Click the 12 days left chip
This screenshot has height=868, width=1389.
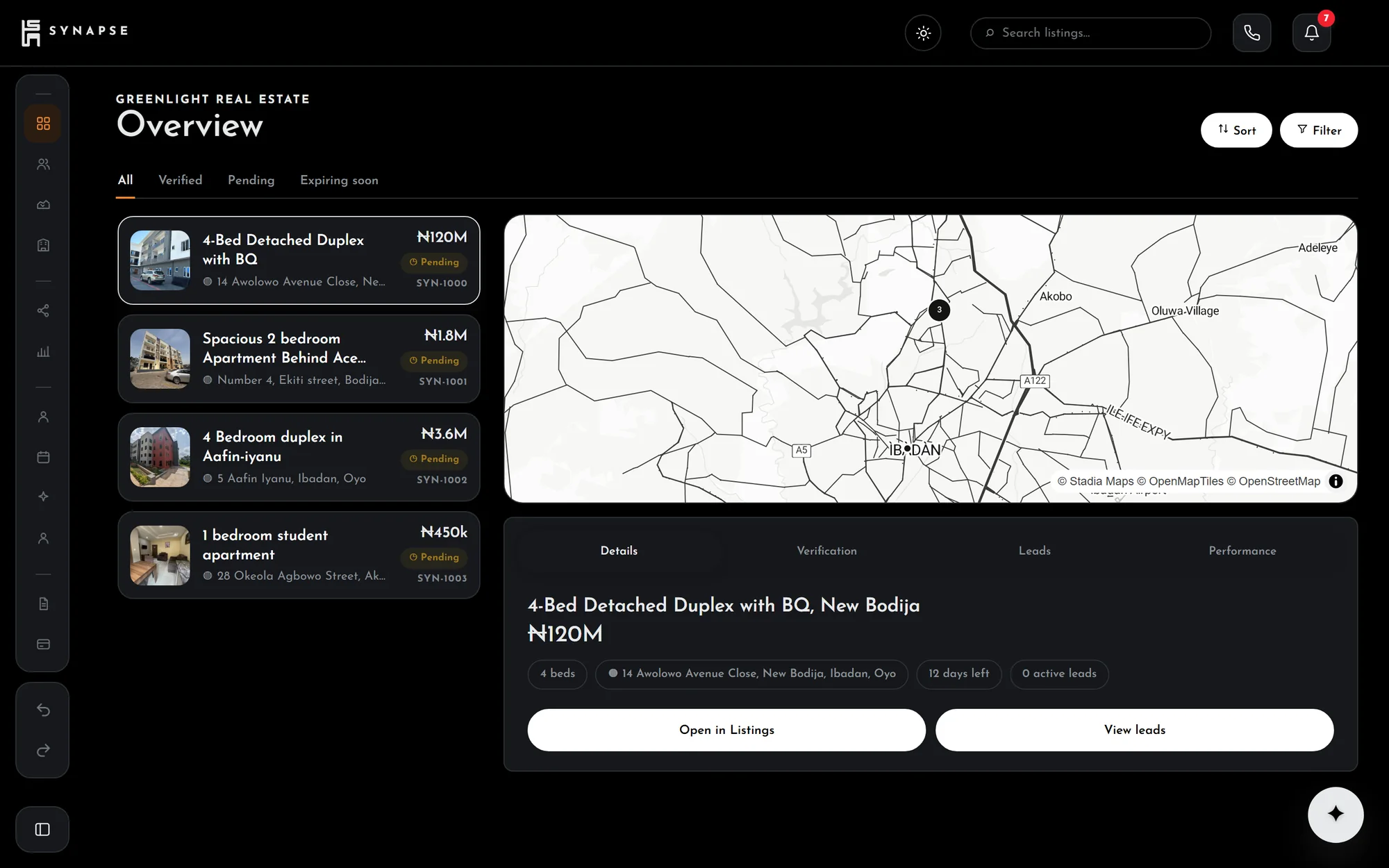959,674
